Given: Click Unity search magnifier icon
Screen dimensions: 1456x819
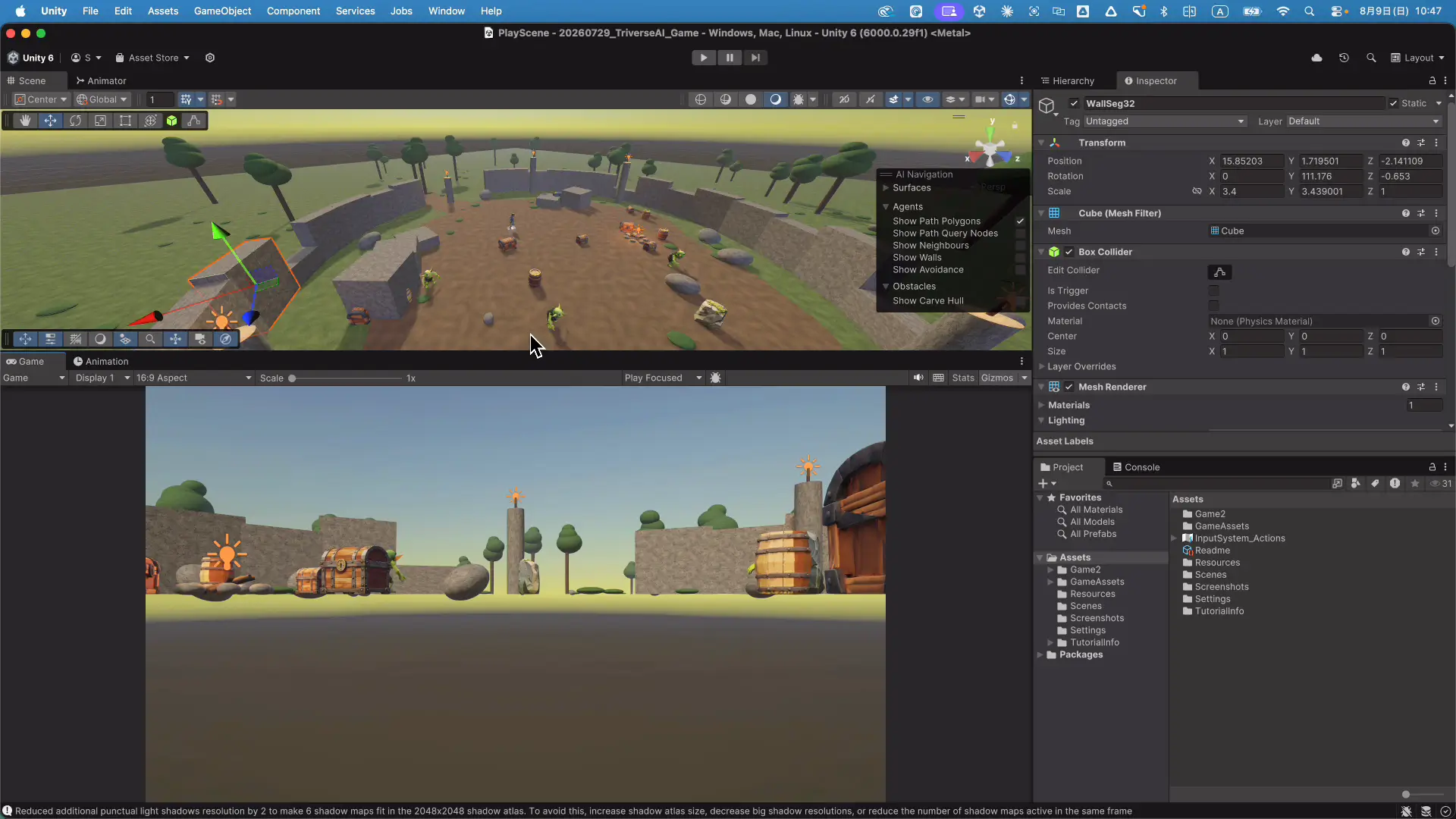Looking at the screenshot, I should [x=1371, y=58].
